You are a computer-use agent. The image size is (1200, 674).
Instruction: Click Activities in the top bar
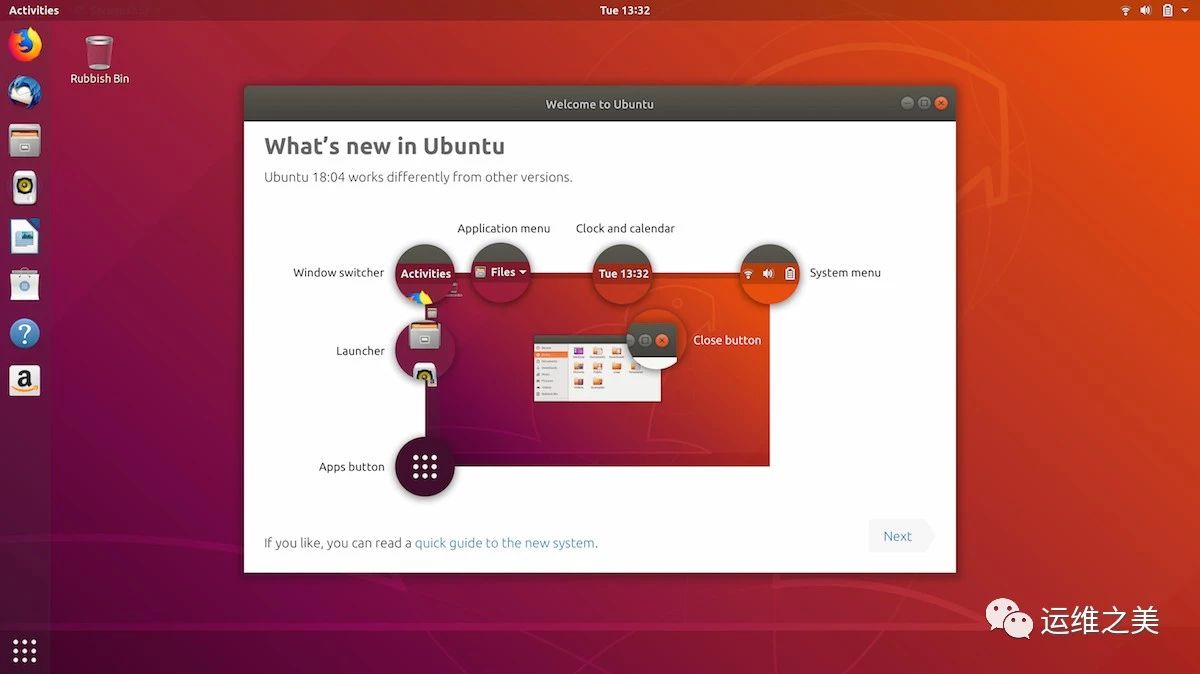click(x=34, y=10)
